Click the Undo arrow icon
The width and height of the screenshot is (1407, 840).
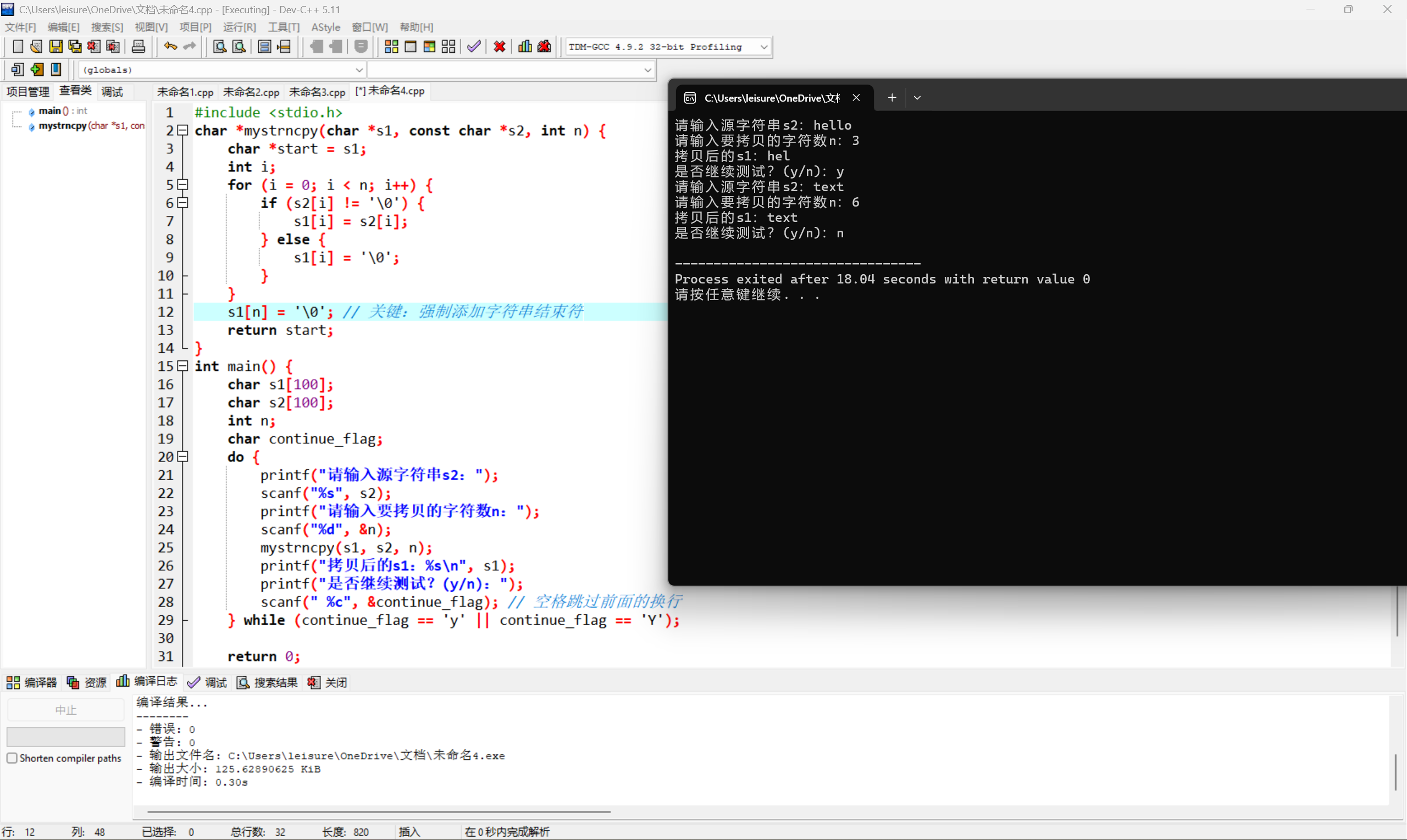[x=169, y=46]
